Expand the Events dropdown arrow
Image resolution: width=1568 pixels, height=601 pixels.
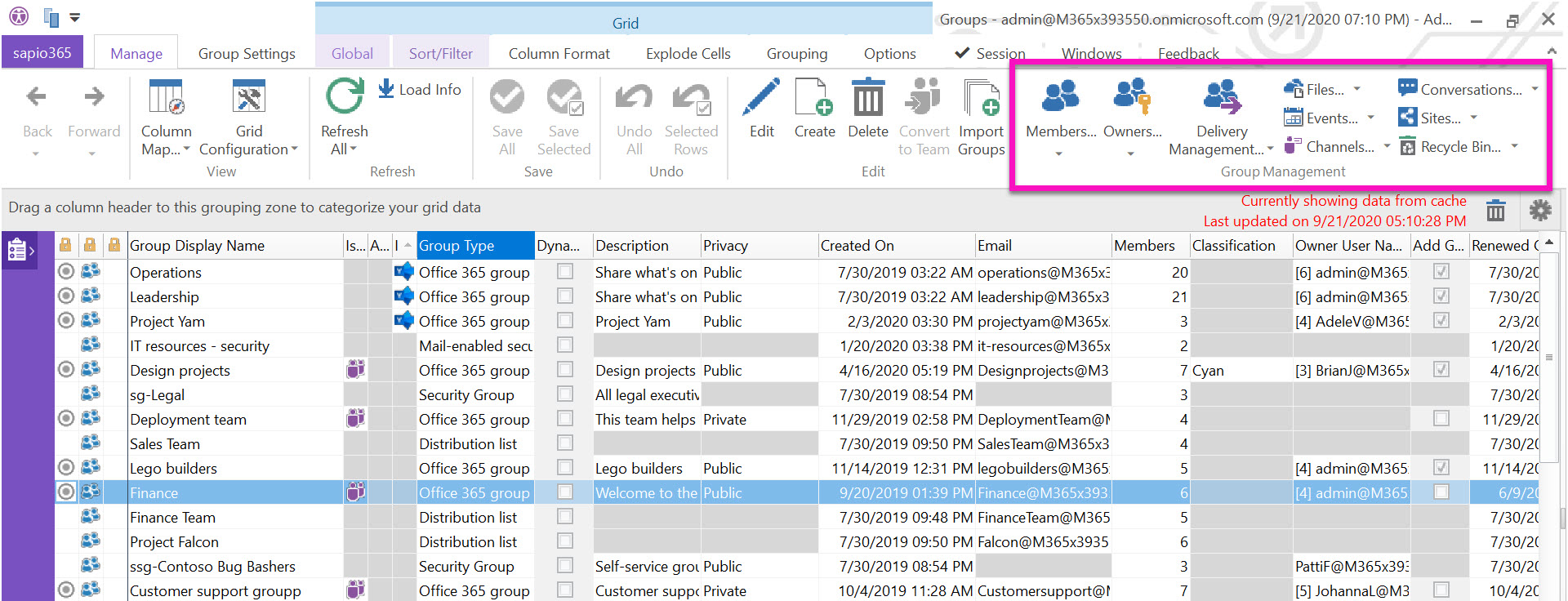[1371, 118]
